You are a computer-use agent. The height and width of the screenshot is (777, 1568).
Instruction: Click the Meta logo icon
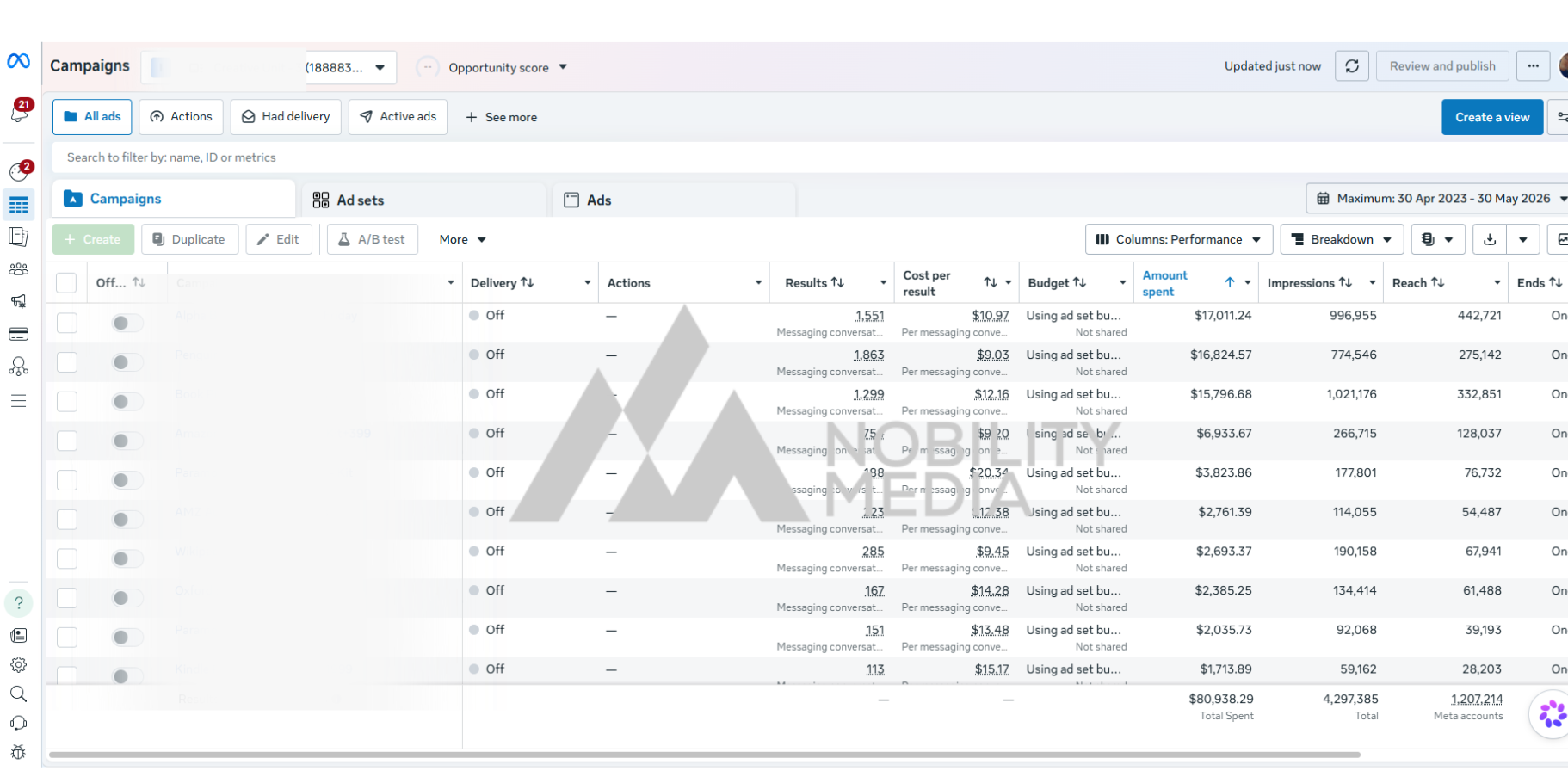pos(18,61)
